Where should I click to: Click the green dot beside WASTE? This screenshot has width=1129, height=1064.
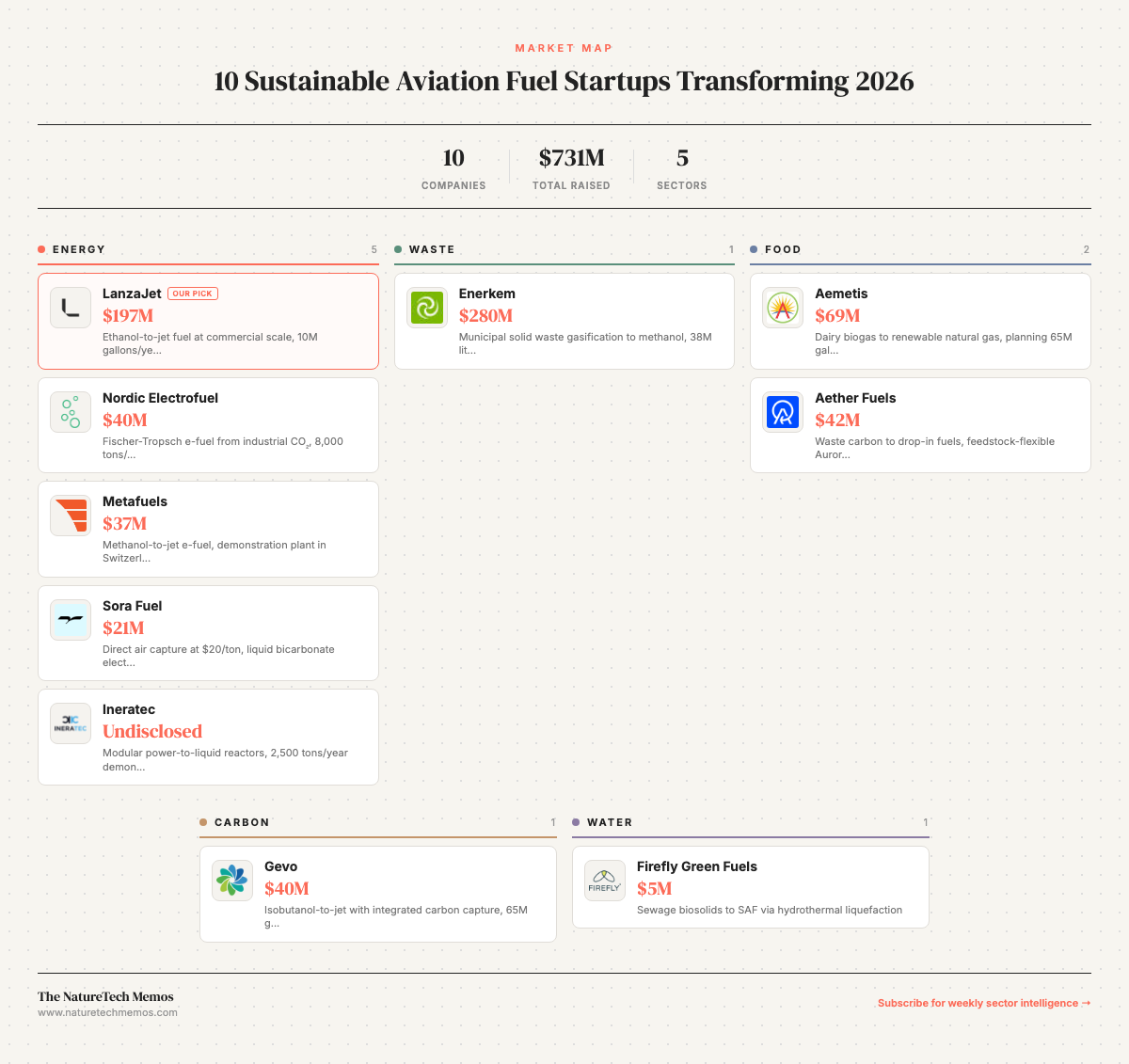pos(398,249)
